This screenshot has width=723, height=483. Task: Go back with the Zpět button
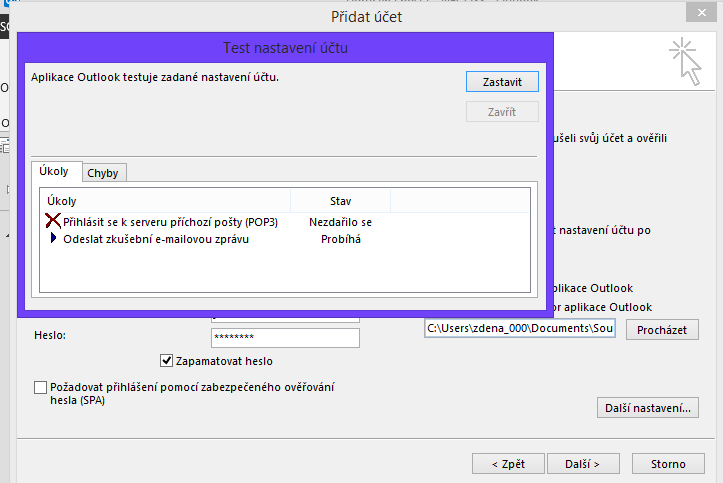[508, 464]
